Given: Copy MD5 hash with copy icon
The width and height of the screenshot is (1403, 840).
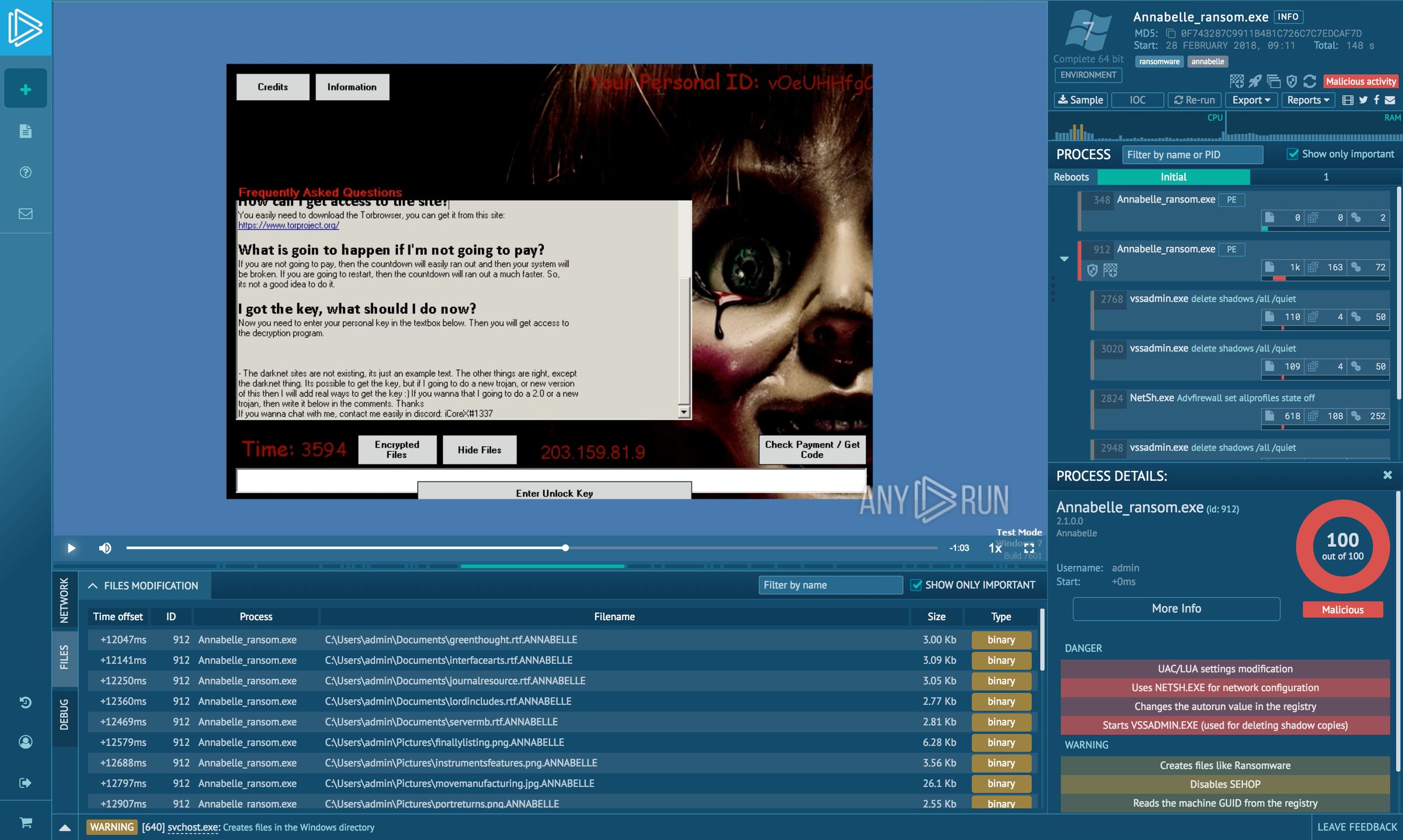Looking at the screenshot, I should click(1170, 34).
